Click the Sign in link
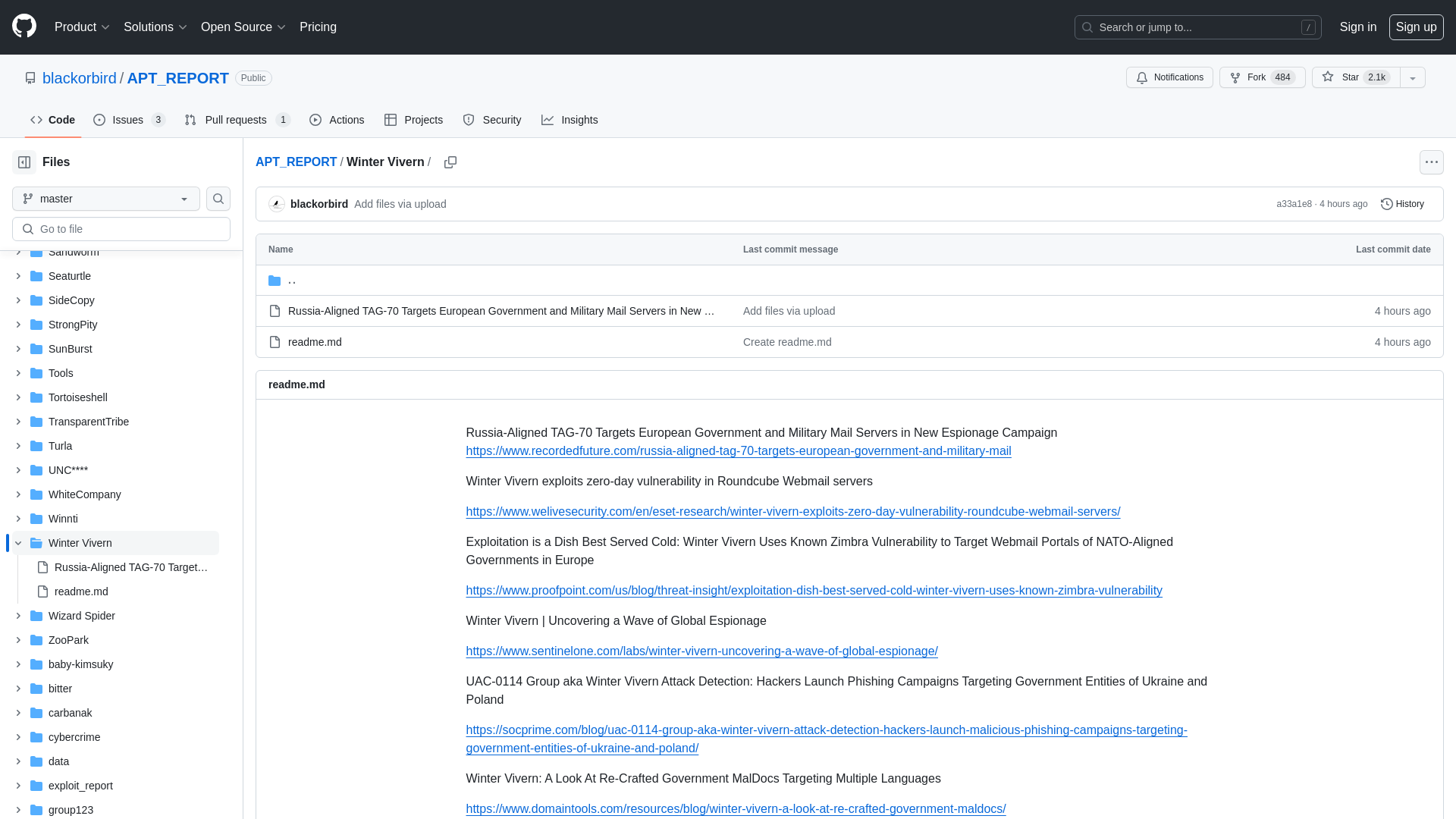This screenshot has height=819, width=1456. (x=1358, y=27)
